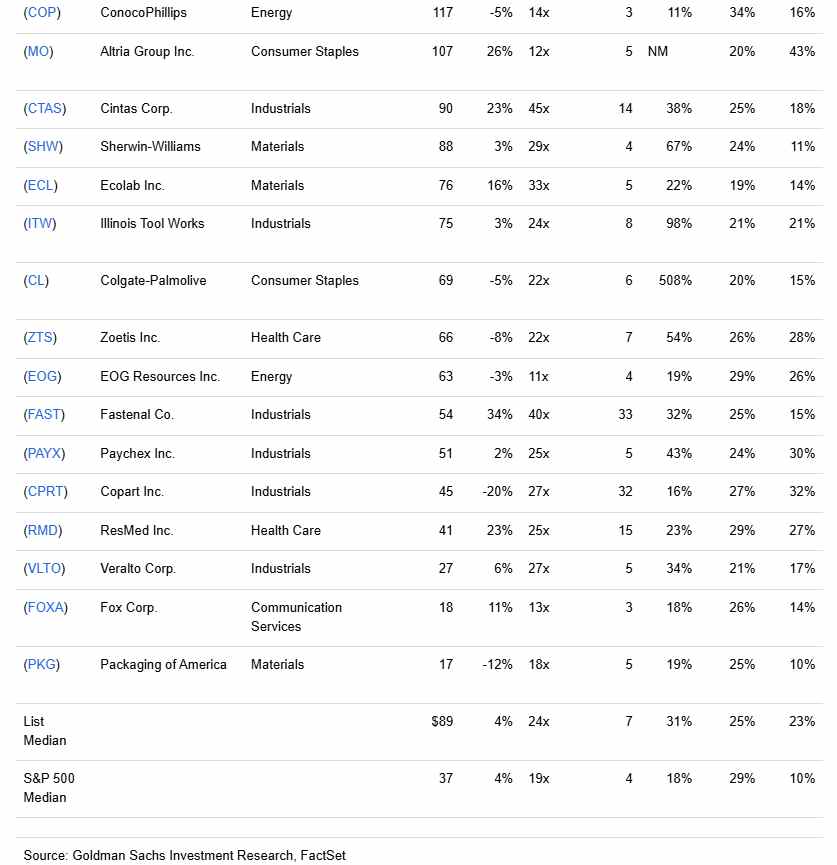Open the SHW ticker link
Image resolution: width=837 pixels, height=865 pixels.
[43, 146]
